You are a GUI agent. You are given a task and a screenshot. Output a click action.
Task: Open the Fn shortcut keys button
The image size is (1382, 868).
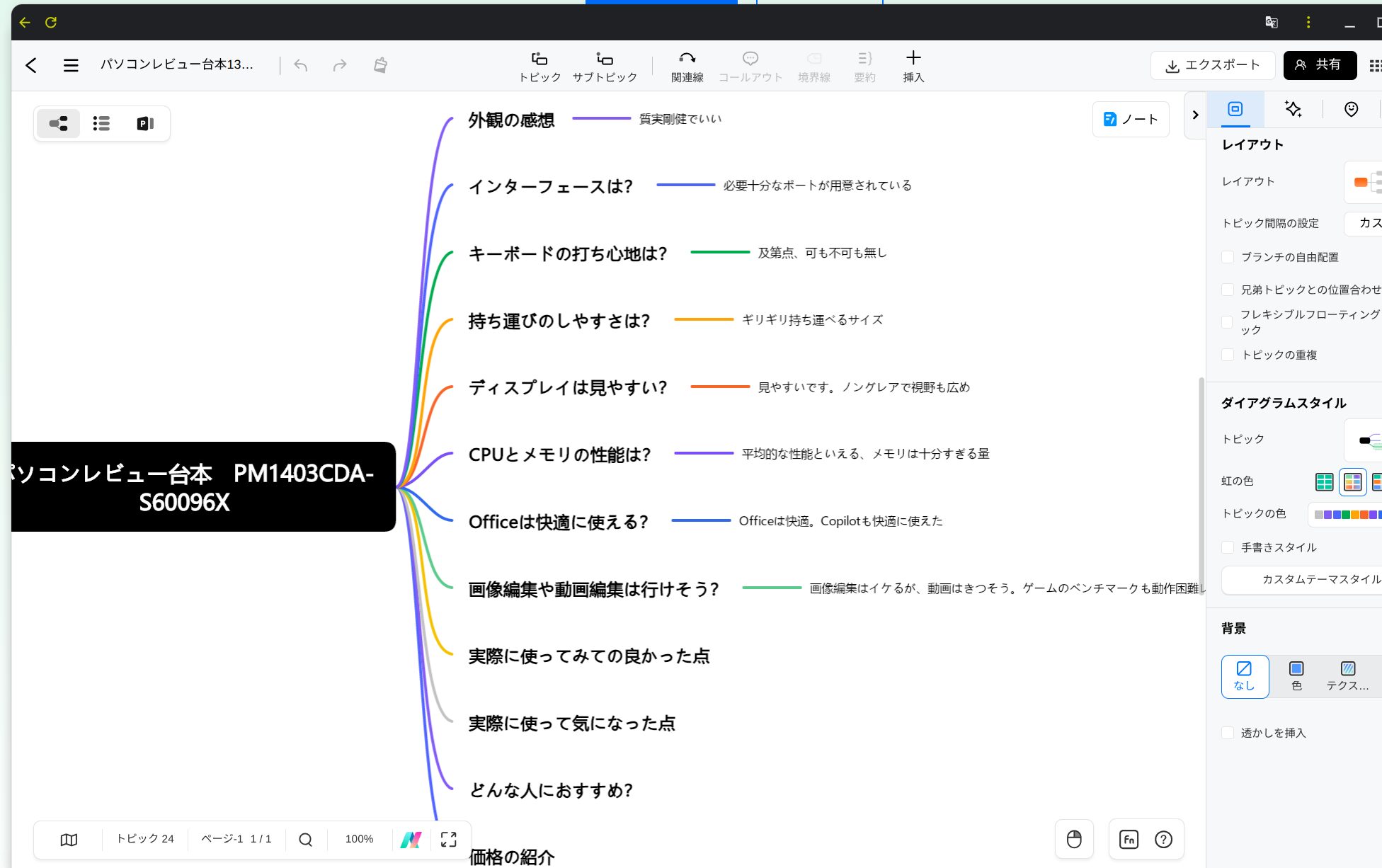[1129, 840]
